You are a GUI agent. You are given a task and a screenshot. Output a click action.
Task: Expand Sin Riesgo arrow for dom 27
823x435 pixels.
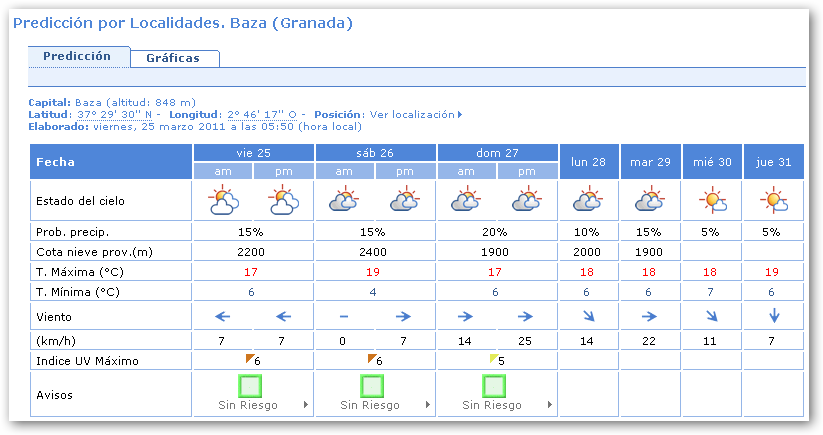[549, 406]
